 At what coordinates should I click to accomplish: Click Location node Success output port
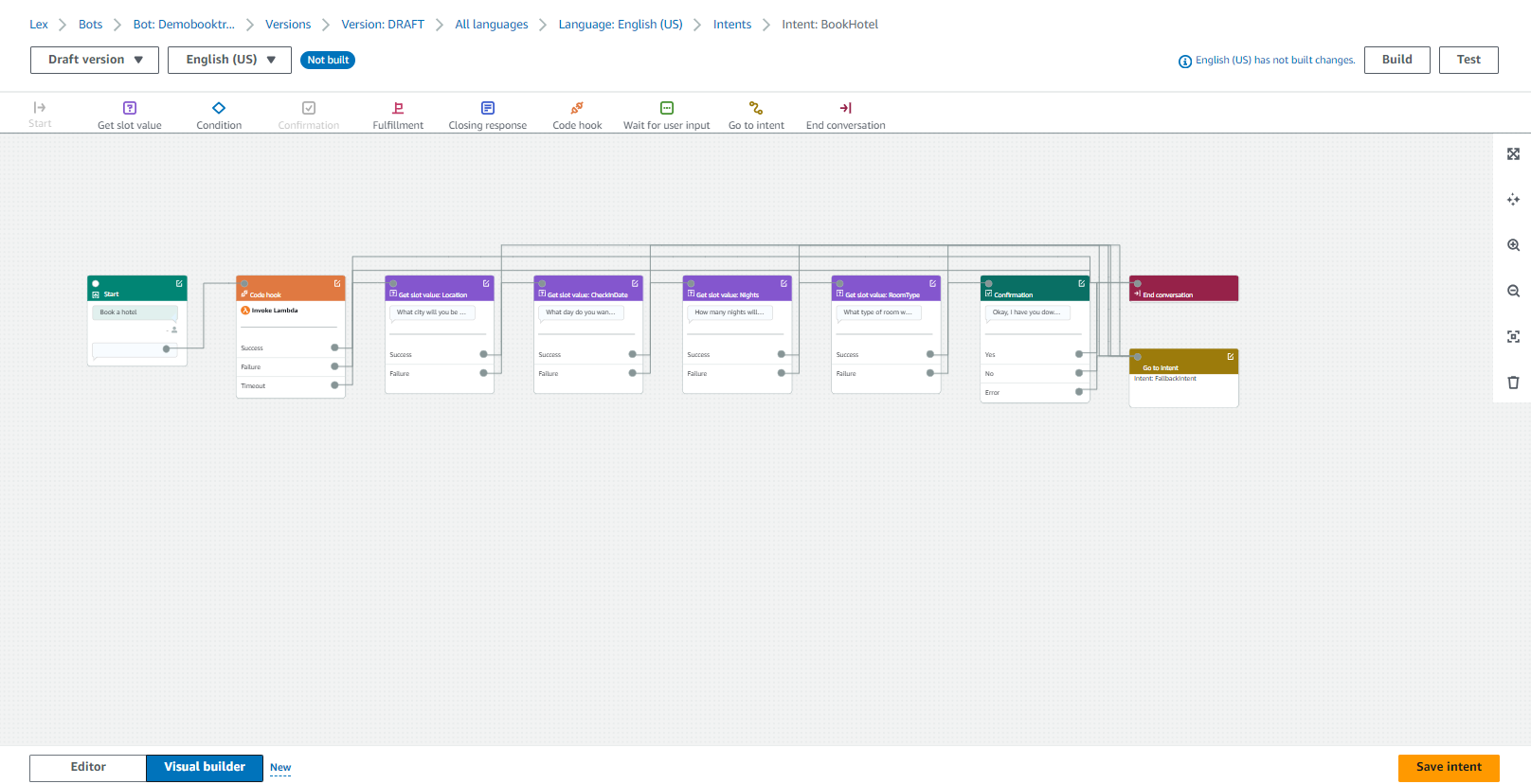483,354
